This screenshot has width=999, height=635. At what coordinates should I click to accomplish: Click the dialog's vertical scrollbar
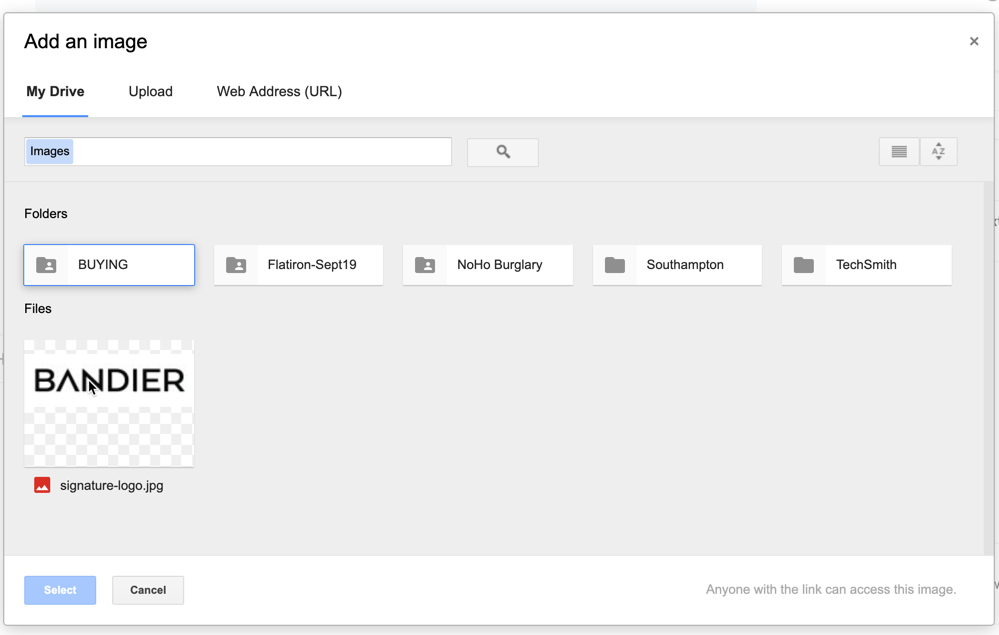tap(989, 368)
